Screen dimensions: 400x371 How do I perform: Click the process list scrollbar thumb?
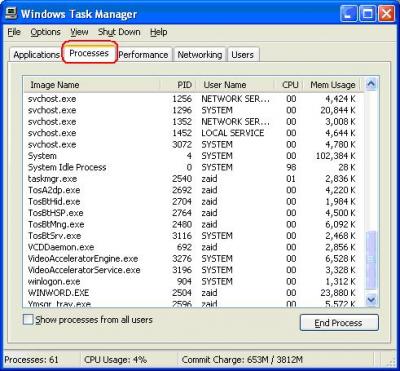tap(371, 260)
